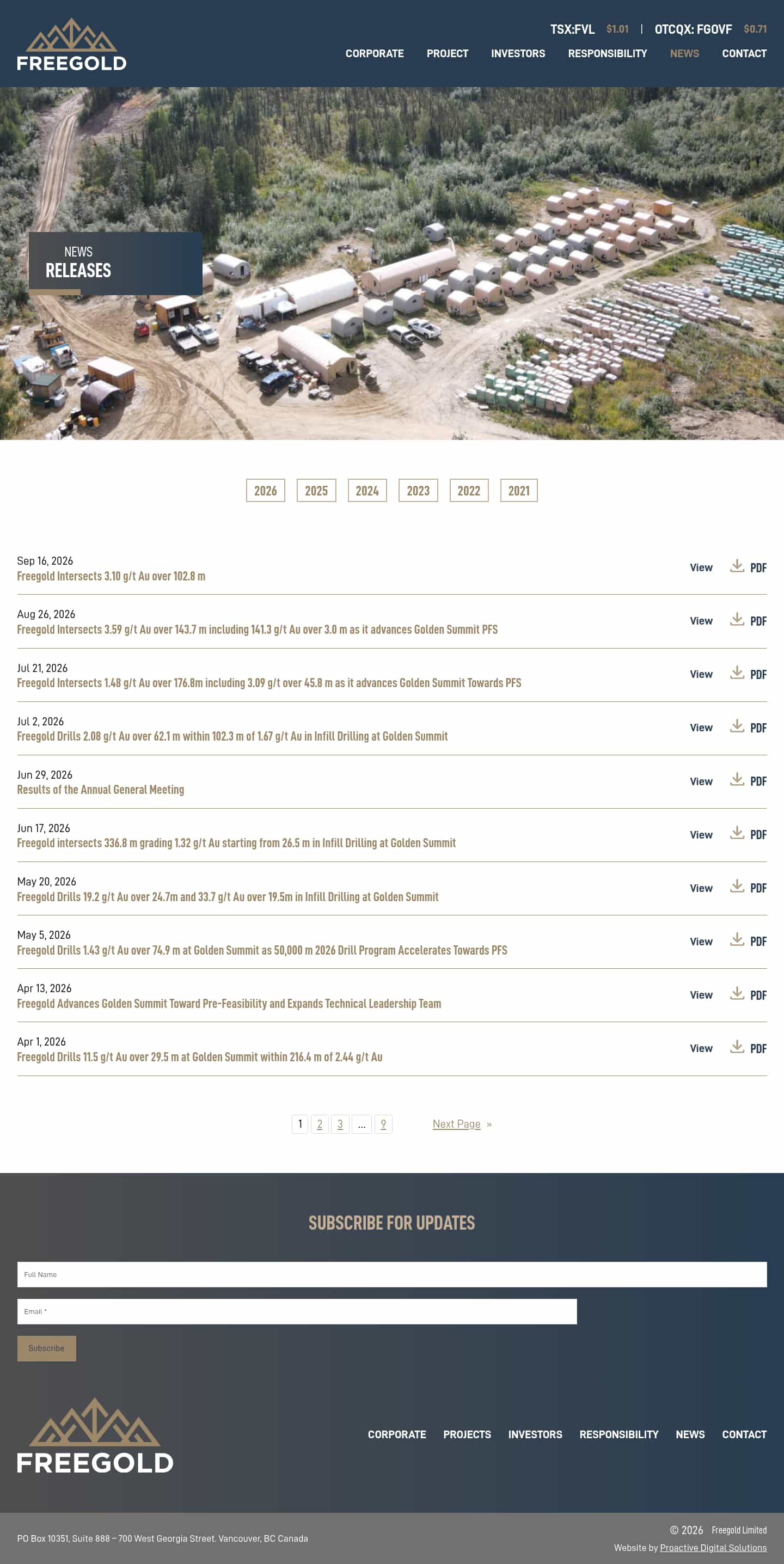Viewport: 784px width, 1564px height.
Task: Open the Corporate menu in the header
Action: click(375, 53)
